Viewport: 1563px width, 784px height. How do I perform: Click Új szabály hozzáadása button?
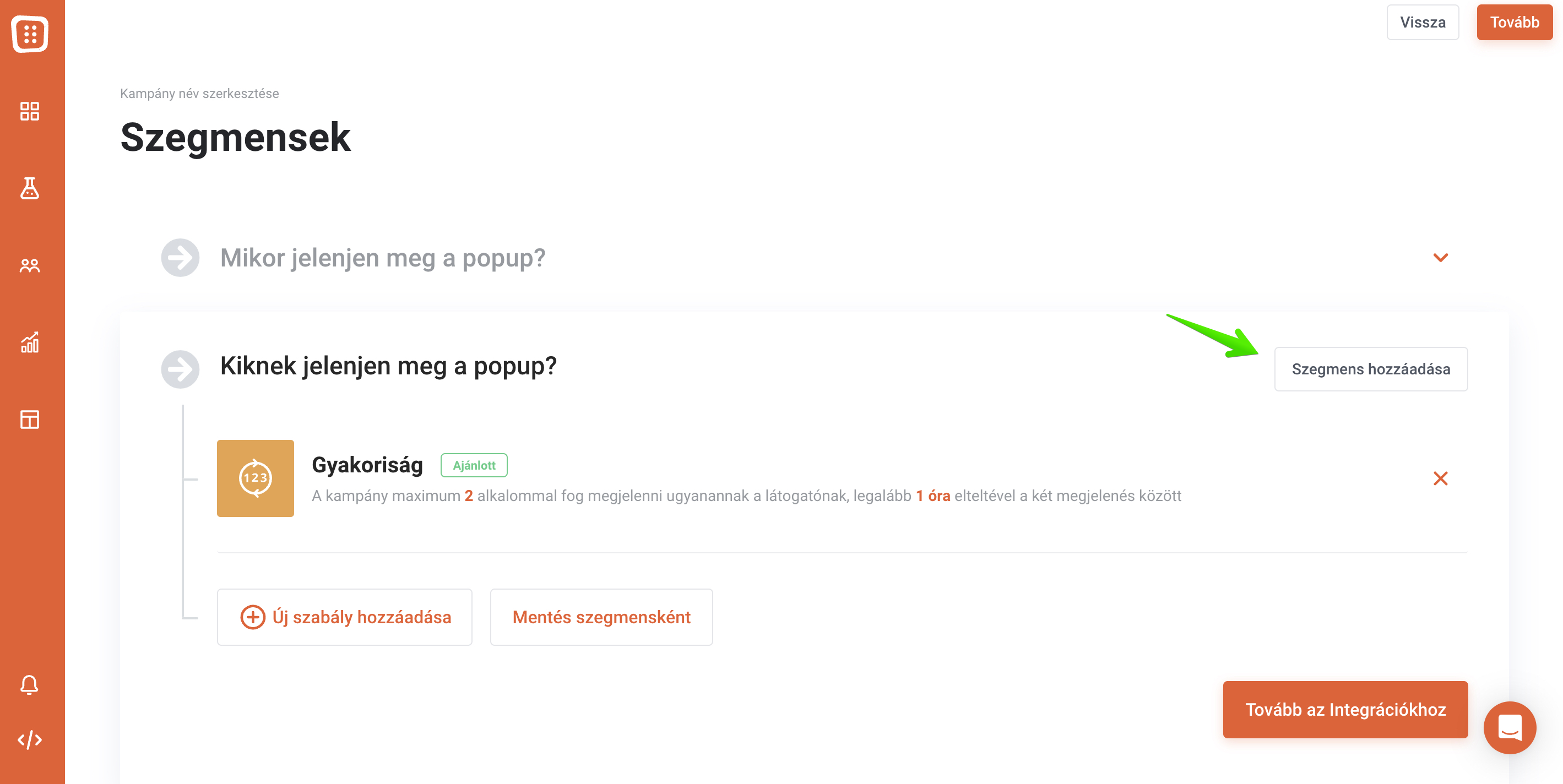tap(345, 617)
